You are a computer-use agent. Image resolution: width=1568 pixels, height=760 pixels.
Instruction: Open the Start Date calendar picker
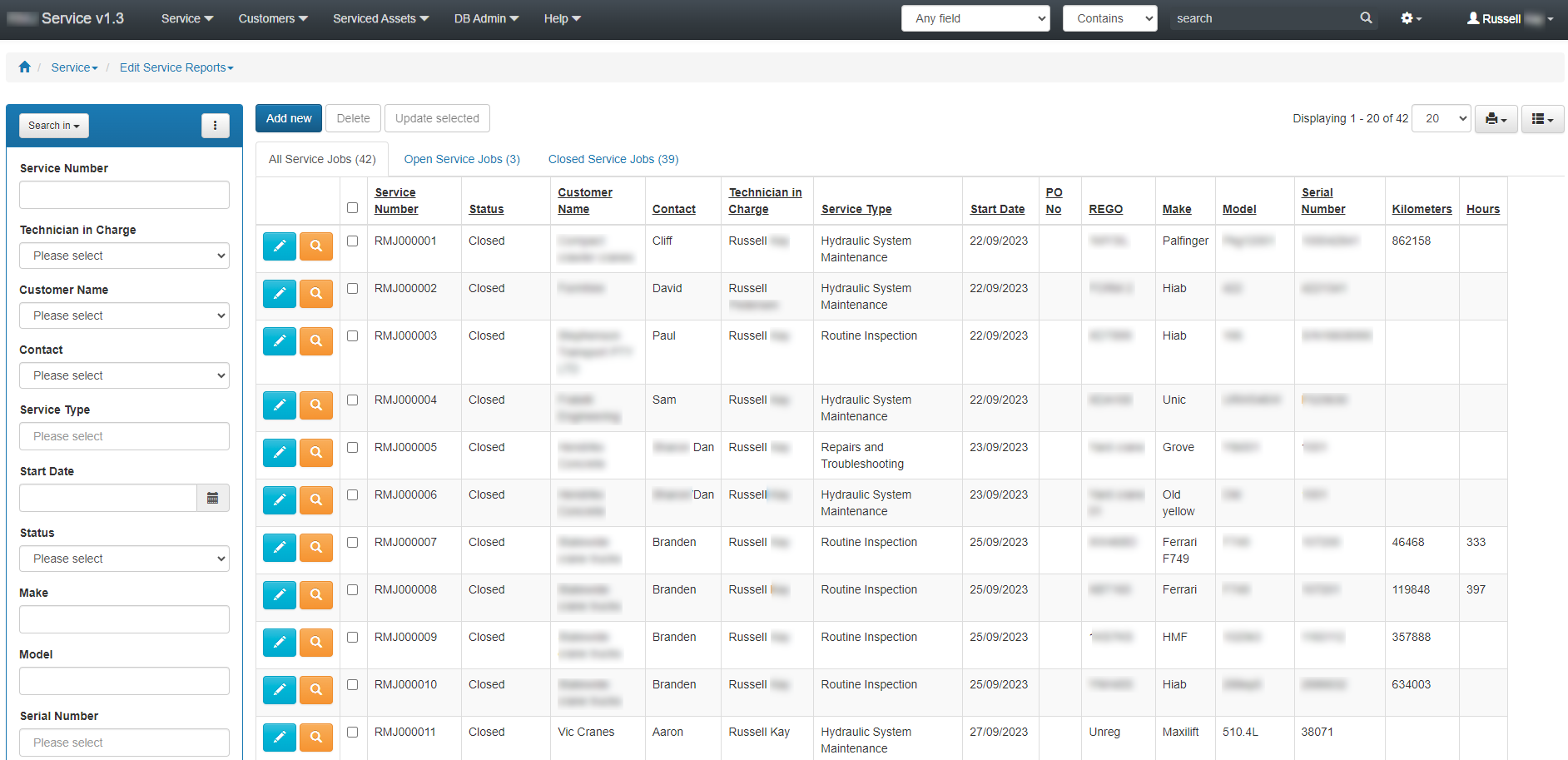pyautogui.click(x=212, y=498)
